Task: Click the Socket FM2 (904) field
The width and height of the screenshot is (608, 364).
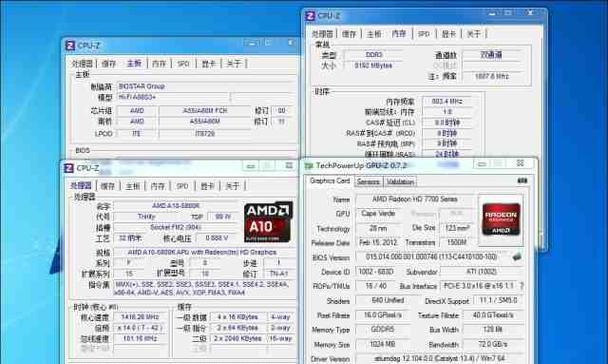Action: [176, 227]
